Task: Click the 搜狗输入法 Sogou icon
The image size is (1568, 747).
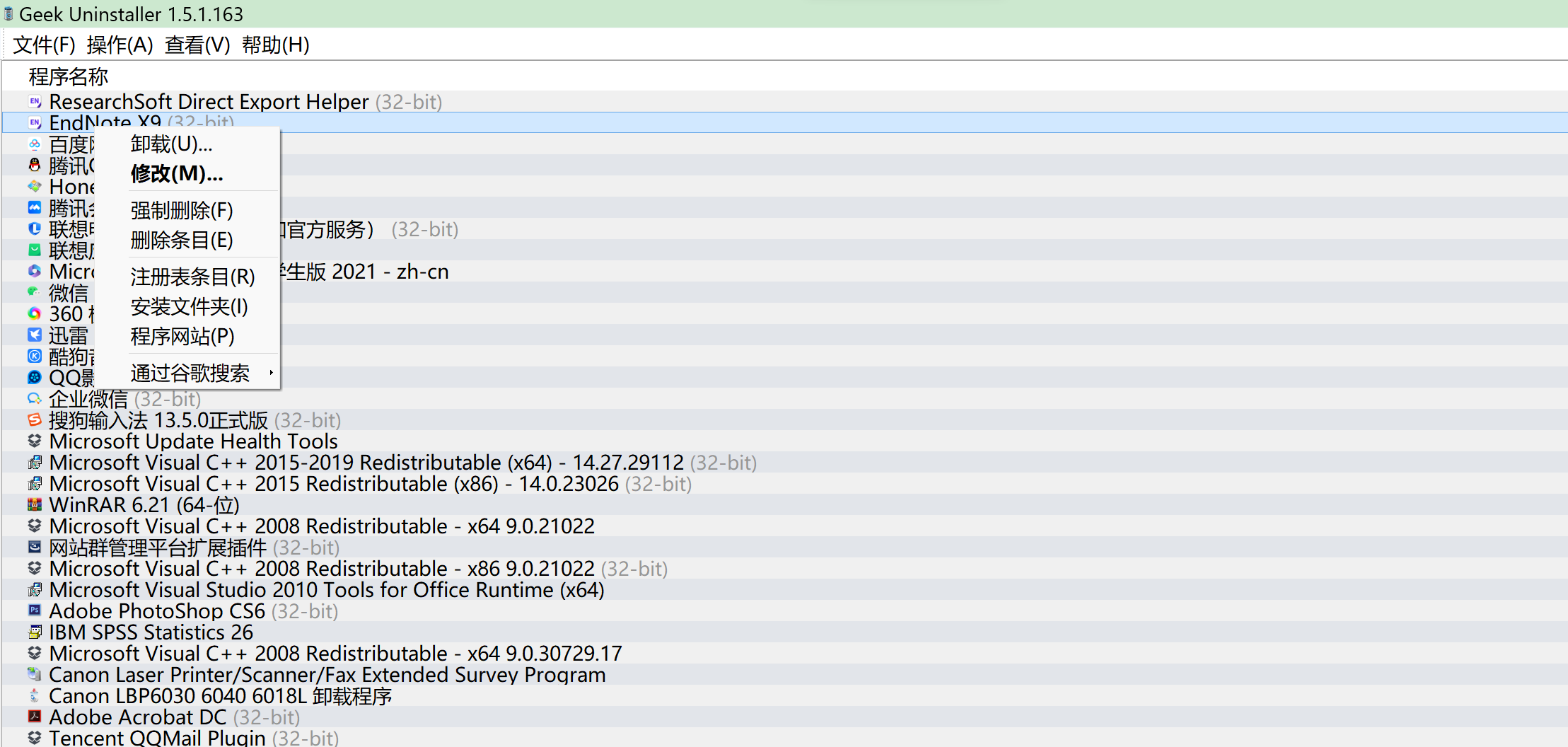Action: [35, 420]
